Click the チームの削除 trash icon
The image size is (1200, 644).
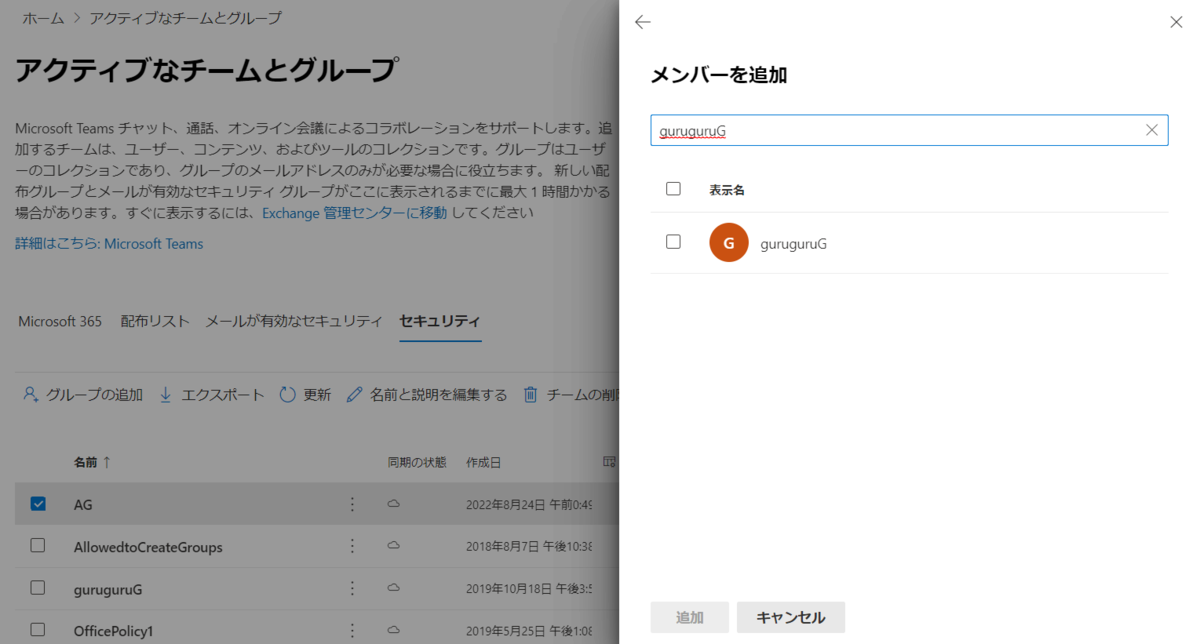pos(531,395)
